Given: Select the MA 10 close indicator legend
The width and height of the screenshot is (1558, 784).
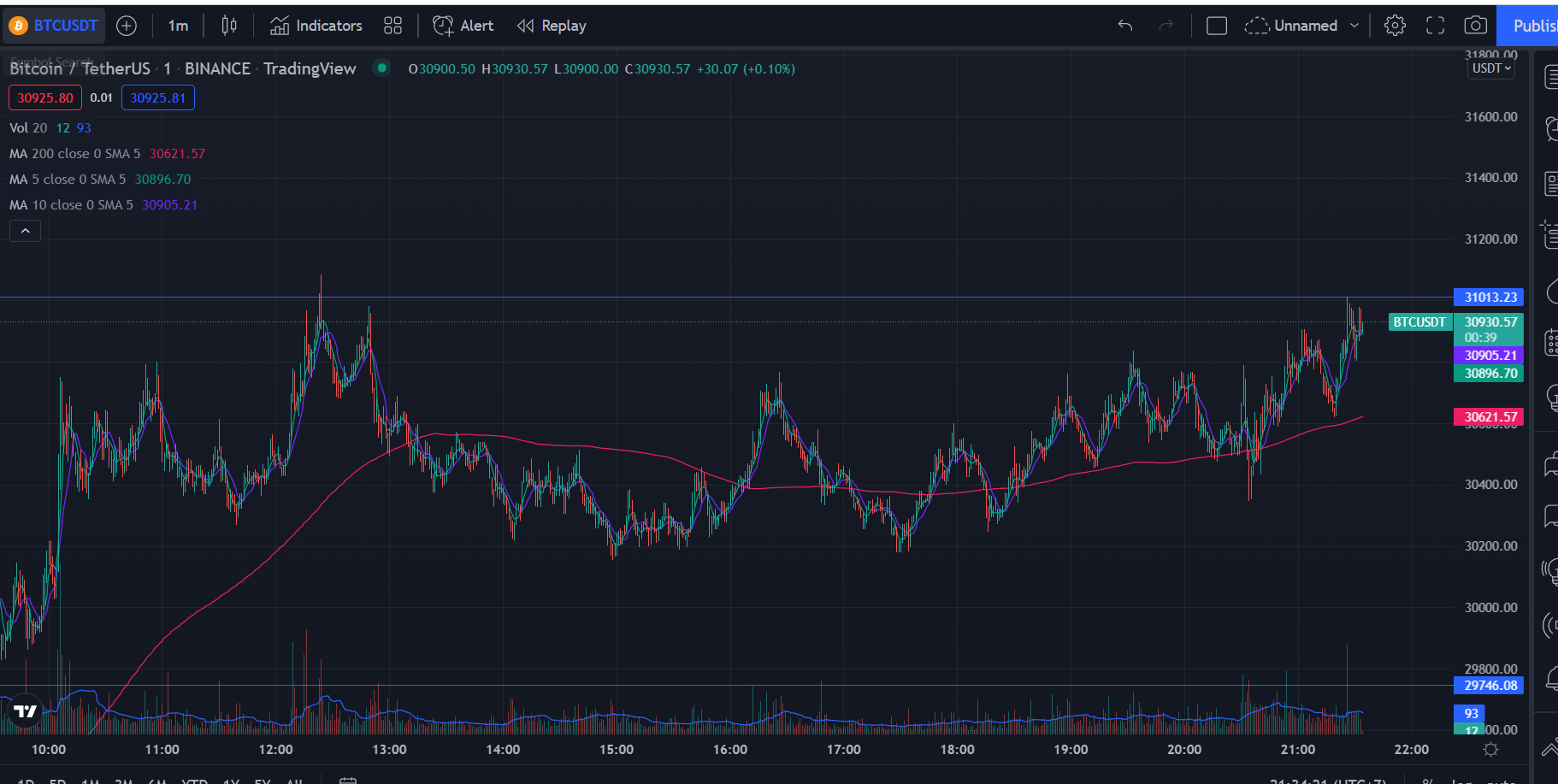Looking at the screenshot, I should point(71,204).
